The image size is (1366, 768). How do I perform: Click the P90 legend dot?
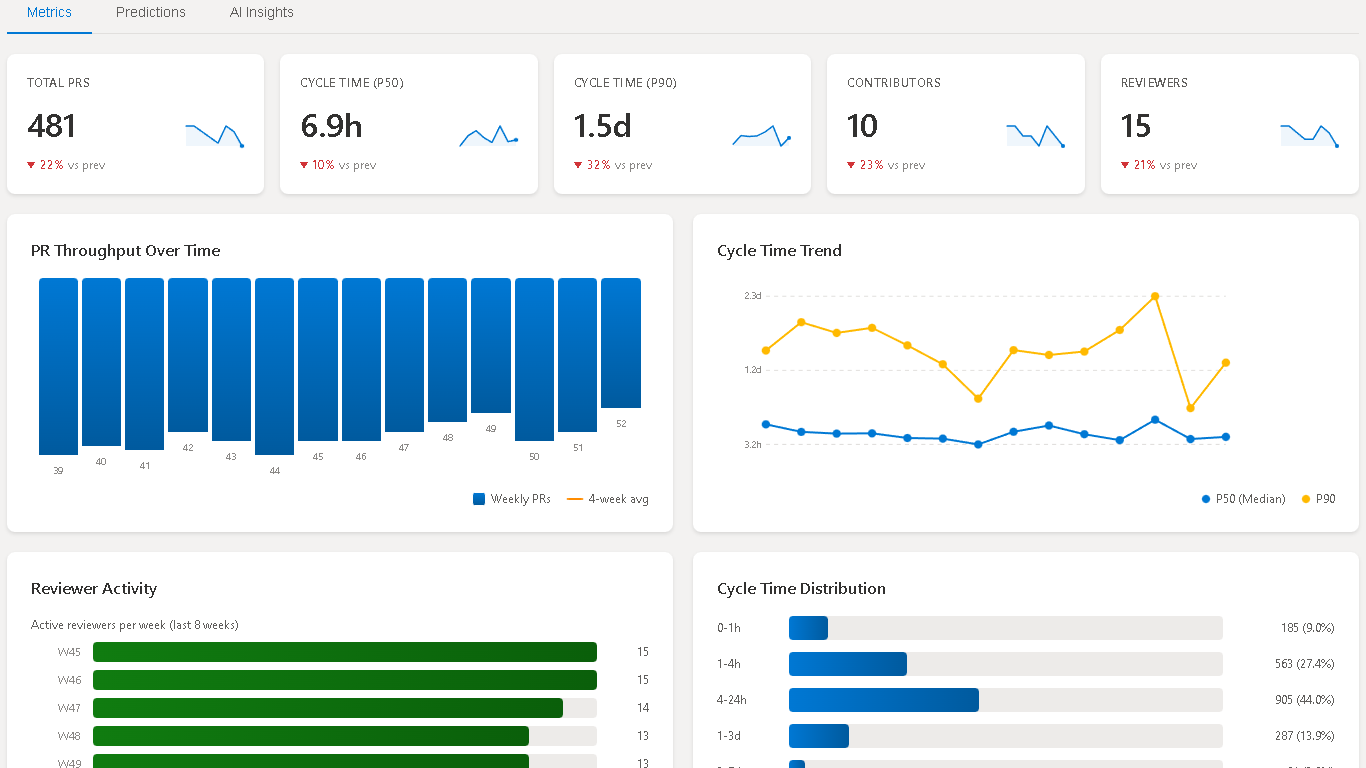point(1306,499)
